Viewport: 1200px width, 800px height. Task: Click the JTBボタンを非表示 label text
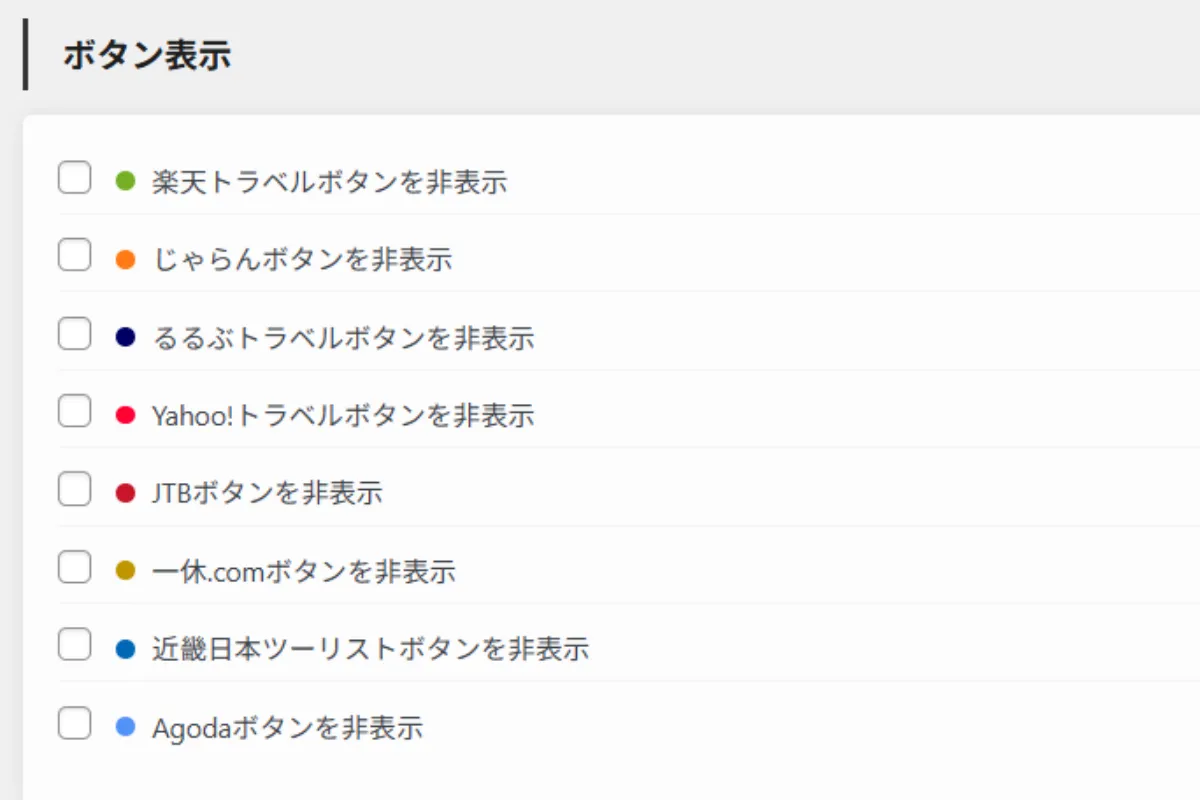point(267,491)
